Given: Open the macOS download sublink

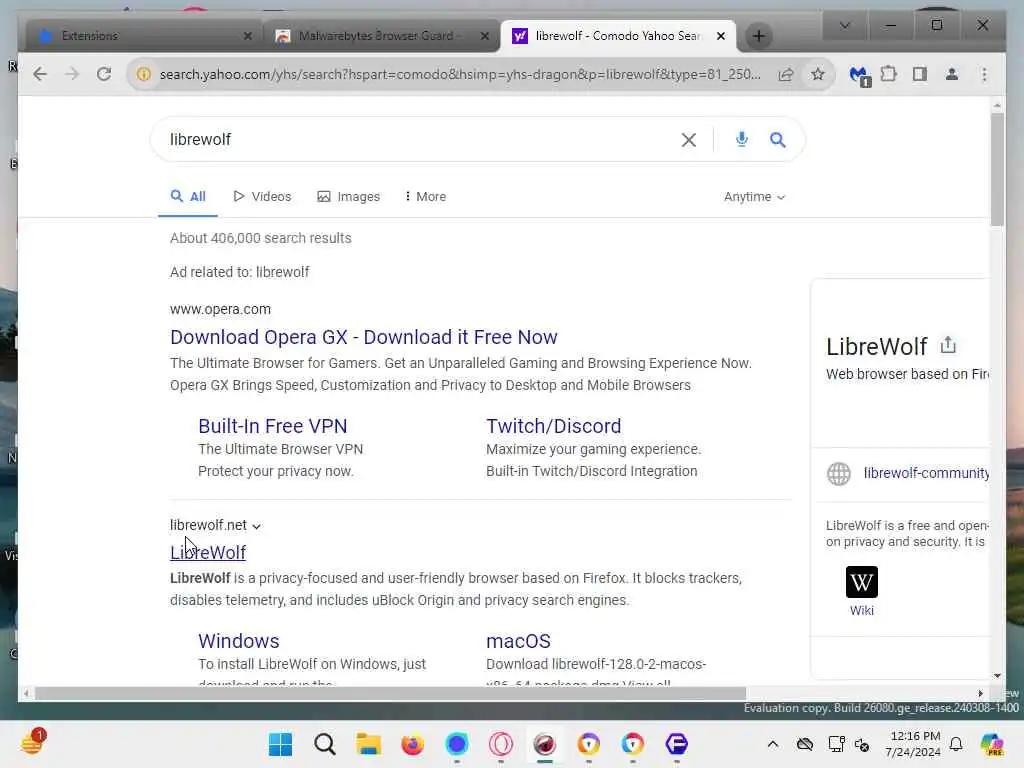Looking at the screenshot, I should [x=518, y=641].
